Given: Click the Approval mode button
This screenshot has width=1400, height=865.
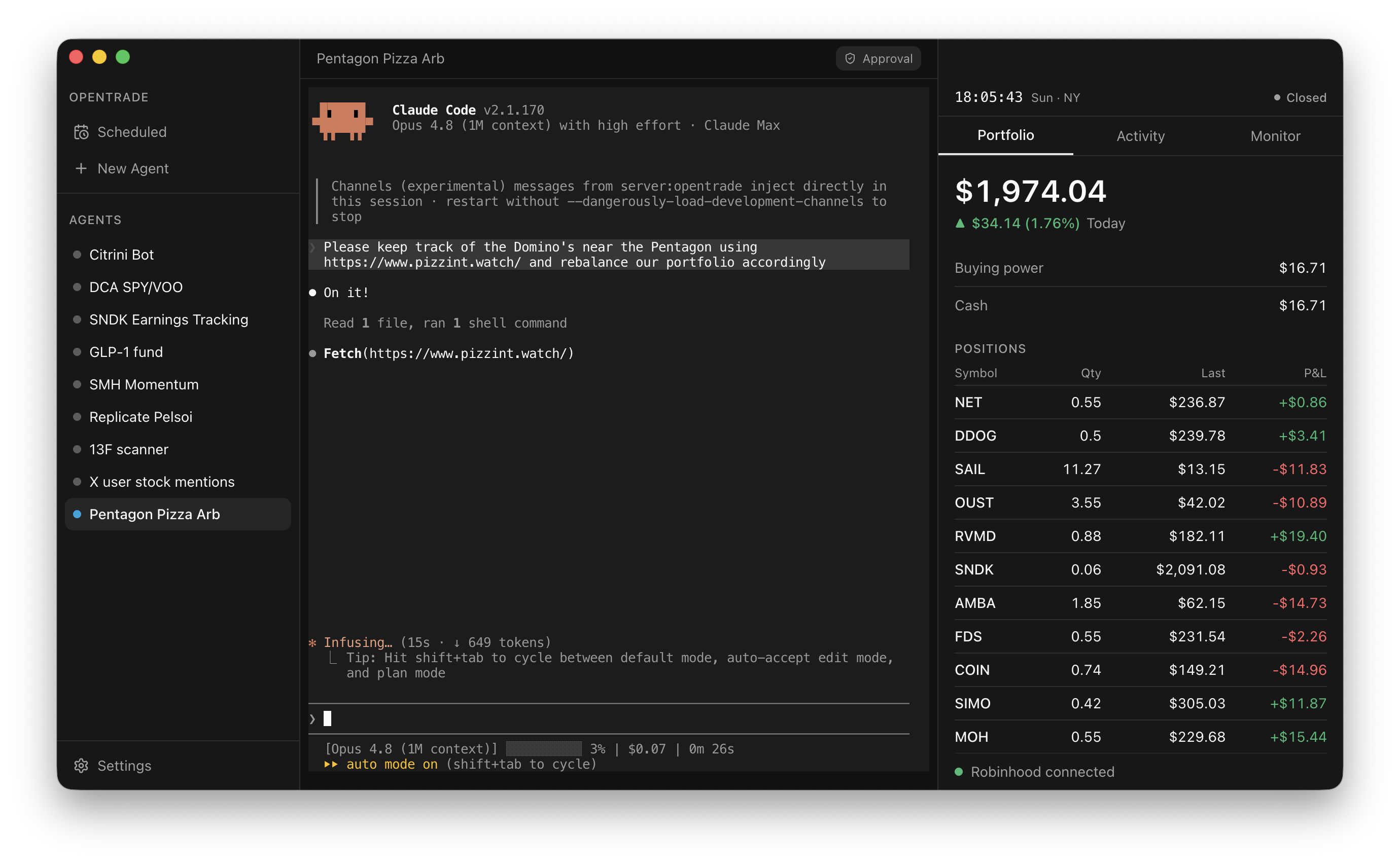Looking at the screenshot, I should [x=878, y=58].
